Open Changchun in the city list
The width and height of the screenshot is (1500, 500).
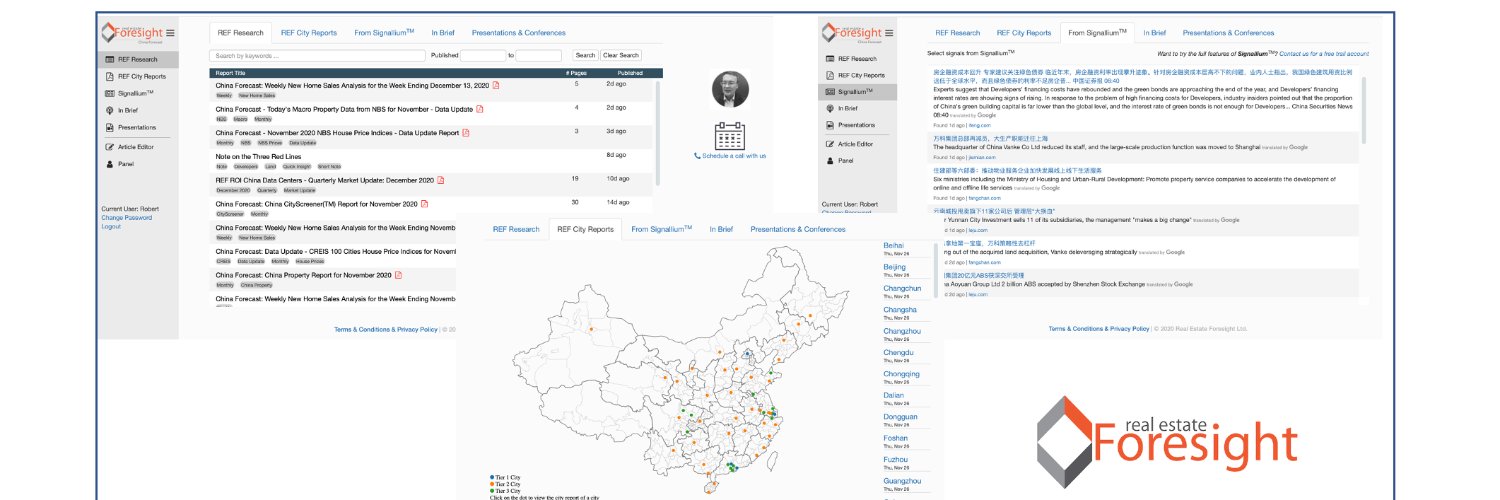click(902, 288)
